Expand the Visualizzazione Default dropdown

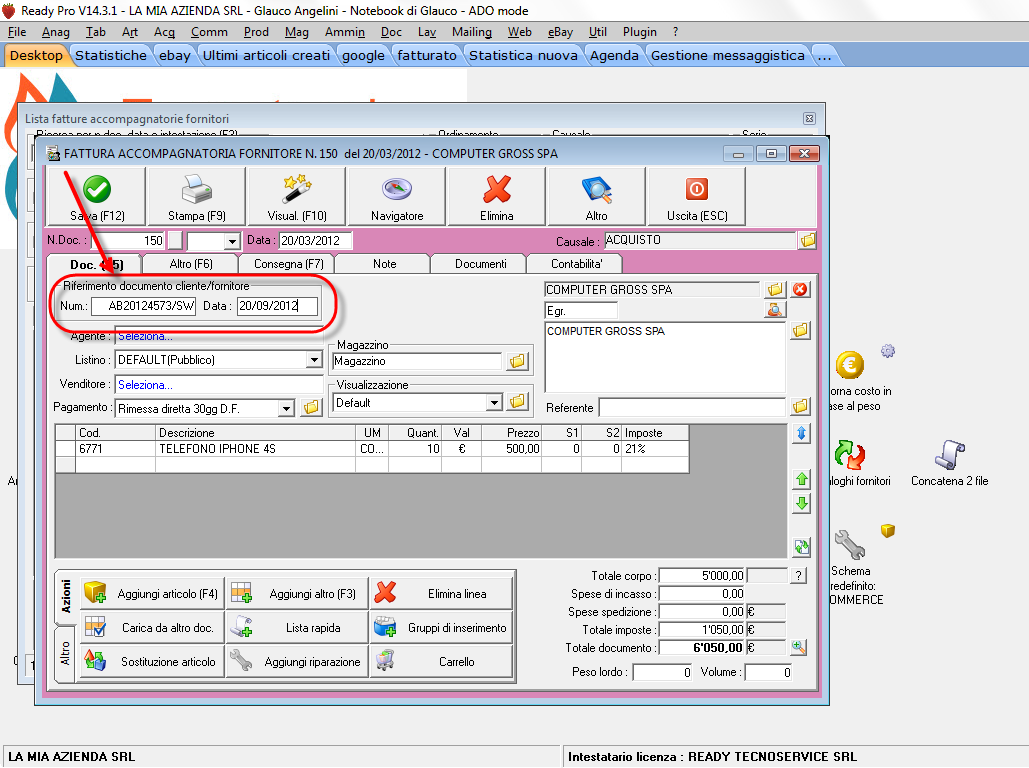493,403
